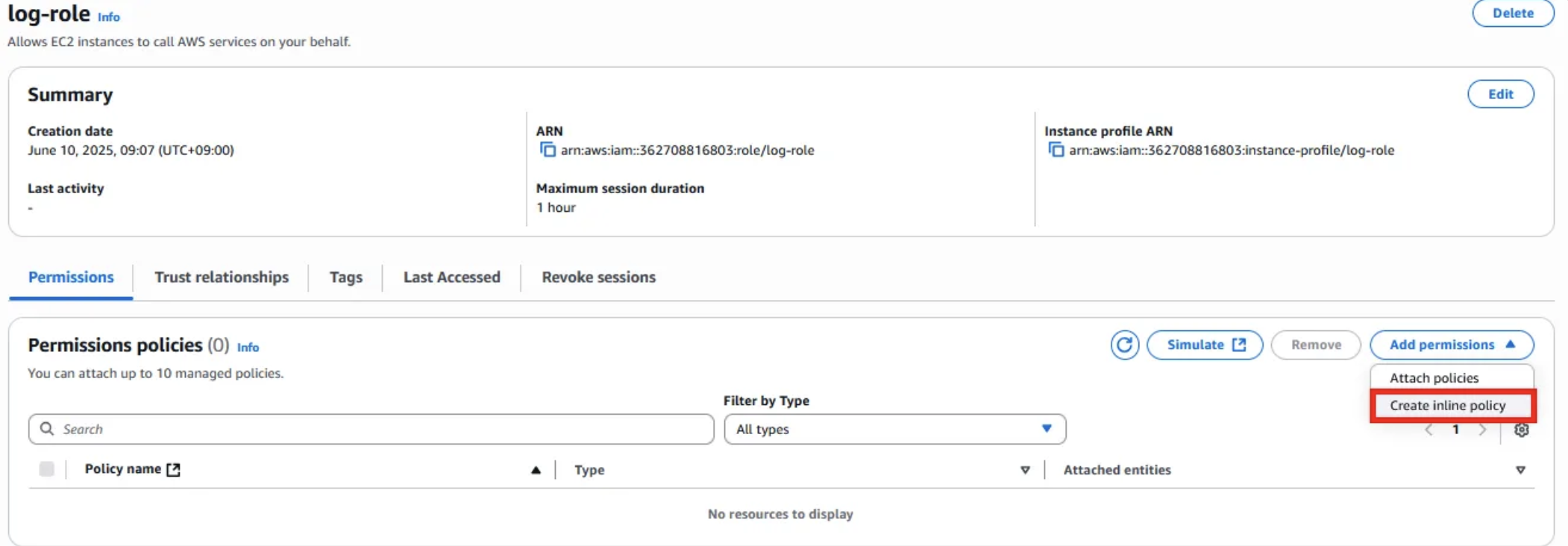
Task: Tick the select-all policies checkbox
Action: click(x=46, y=469)
